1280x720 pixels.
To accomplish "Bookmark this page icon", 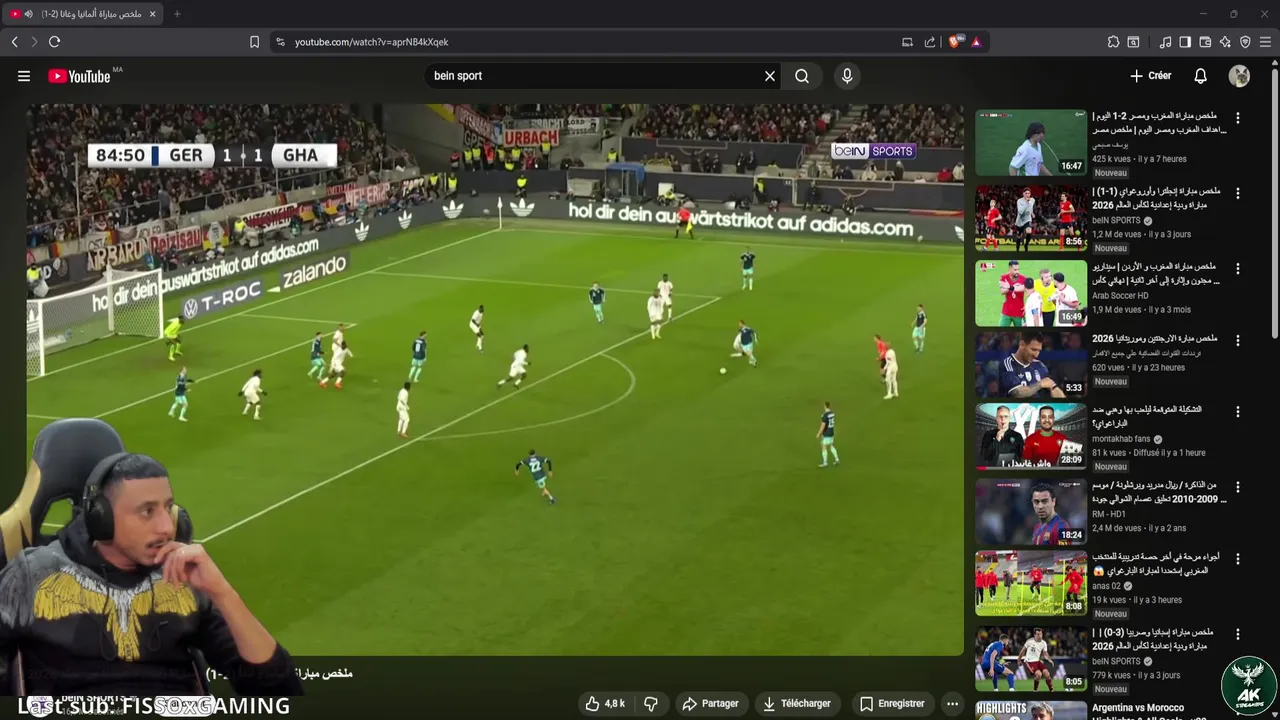I will [x=254, y=42].
